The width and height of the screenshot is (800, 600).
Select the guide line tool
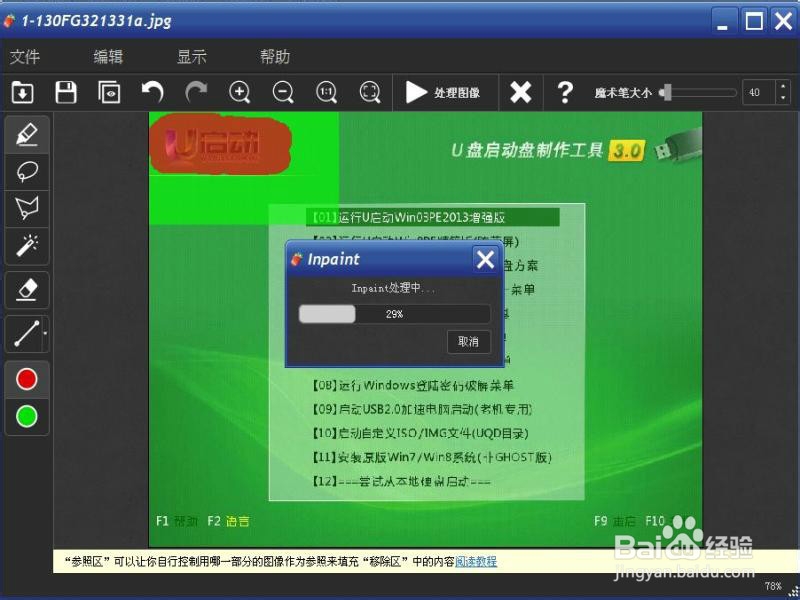tap(24, 334)
